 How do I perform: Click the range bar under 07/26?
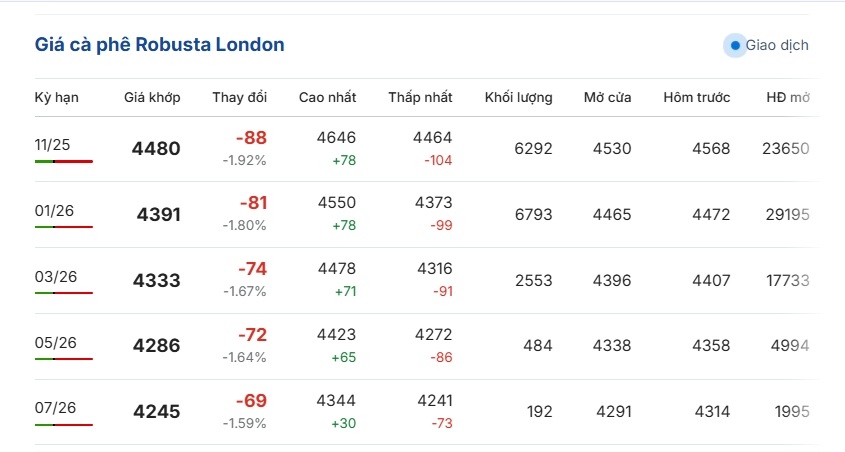tap(63, 425)
